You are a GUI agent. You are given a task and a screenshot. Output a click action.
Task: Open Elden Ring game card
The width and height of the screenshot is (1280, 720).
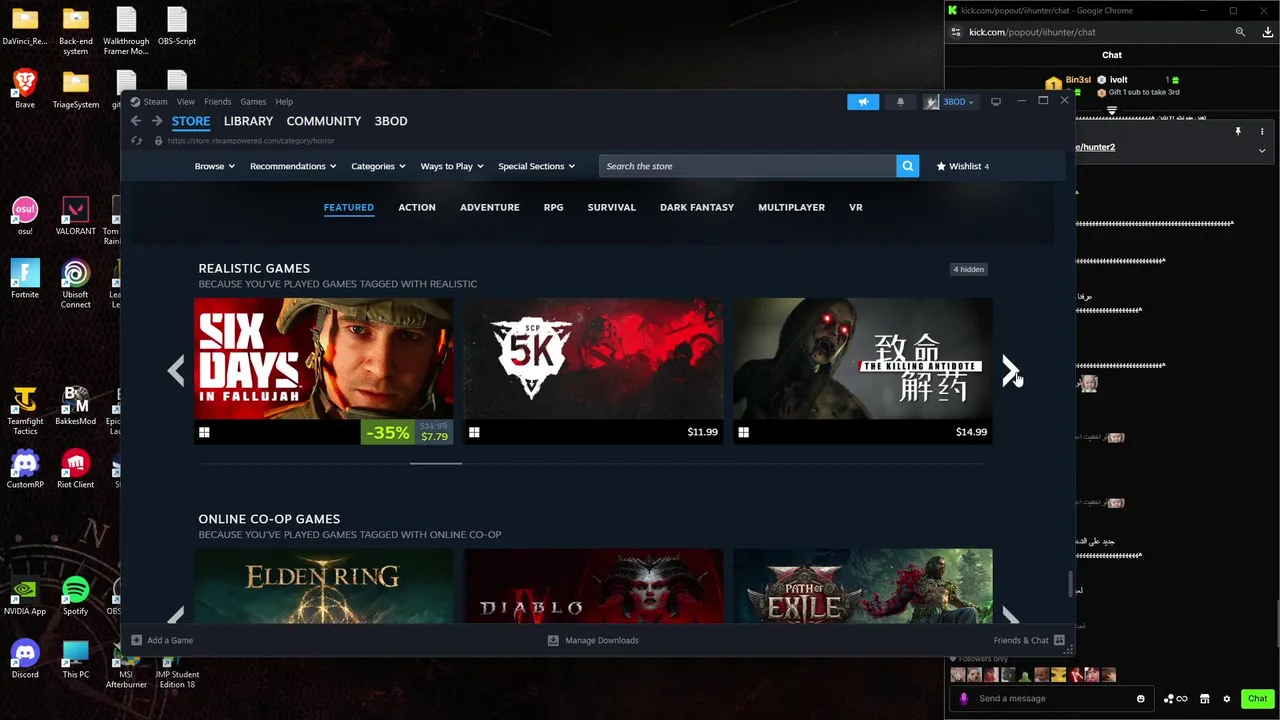323,586
